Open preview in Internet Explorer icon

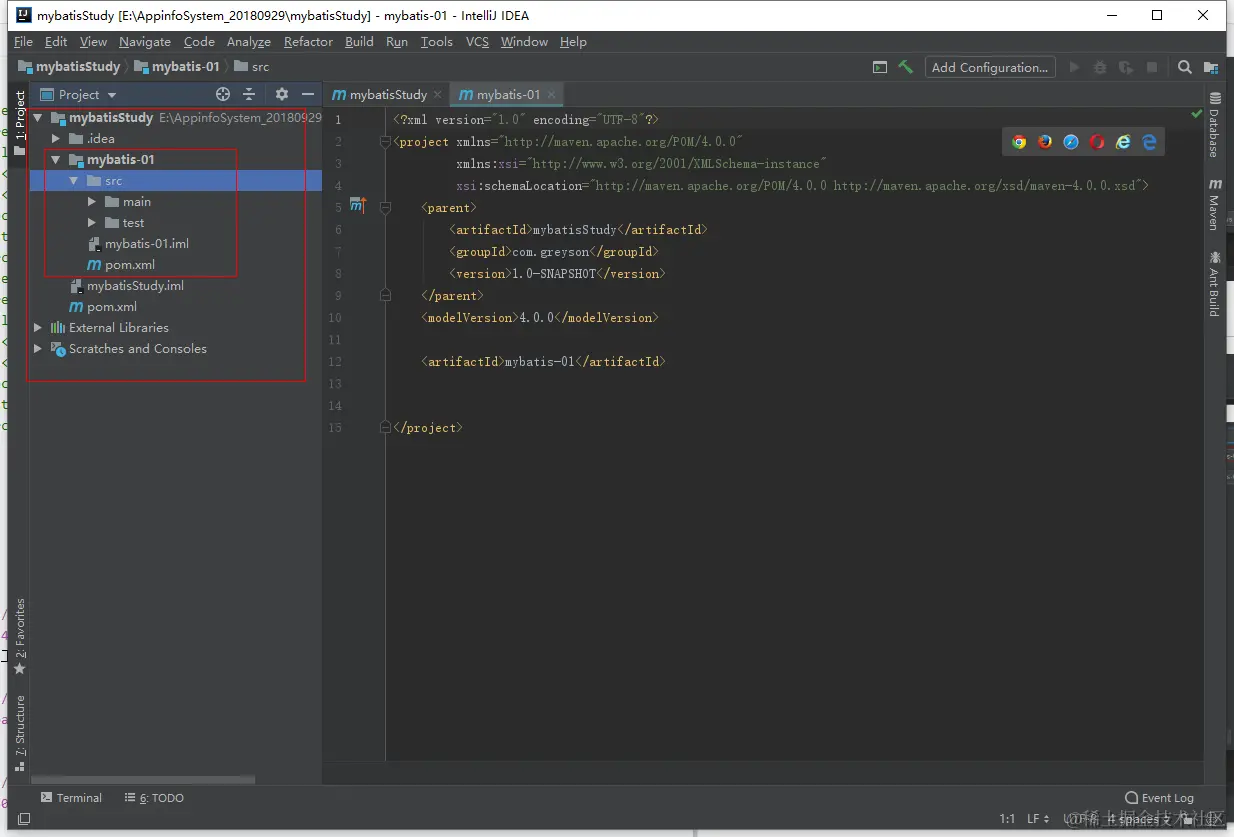click(x=1123, y=142)
